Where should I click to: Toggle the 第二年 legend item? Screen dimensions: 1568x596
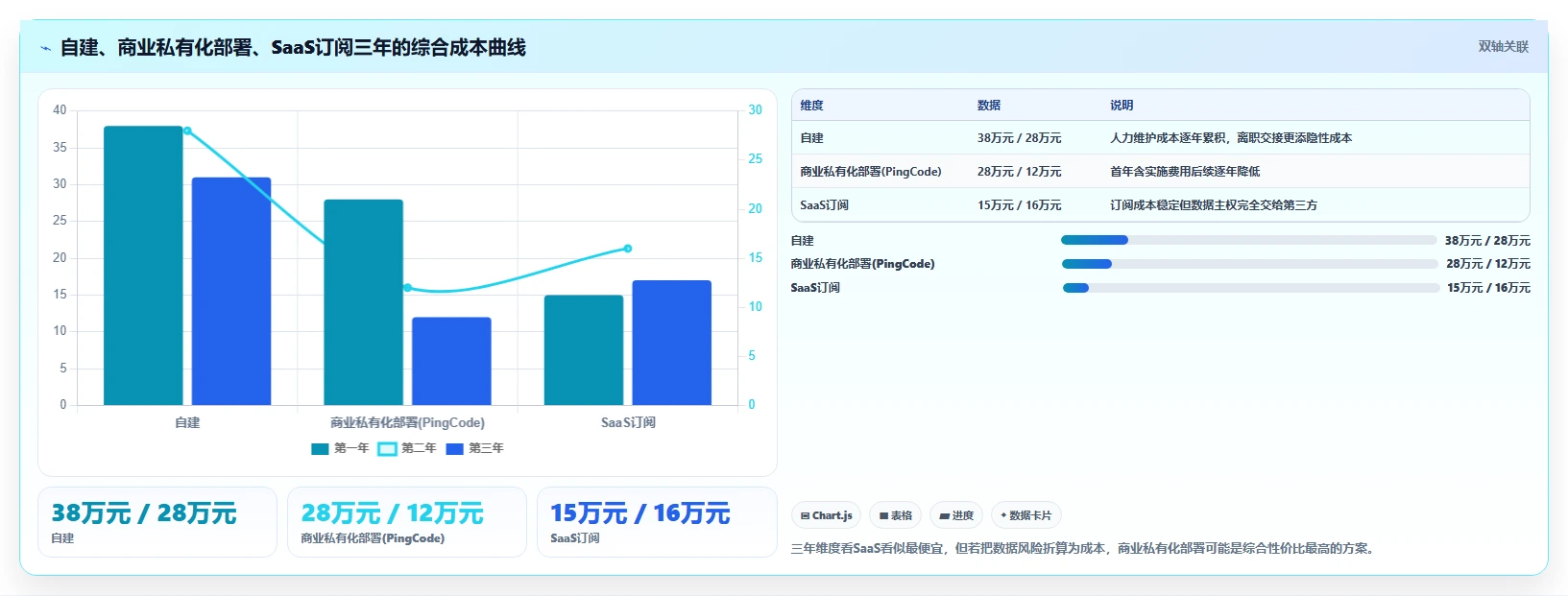(407, 448)
